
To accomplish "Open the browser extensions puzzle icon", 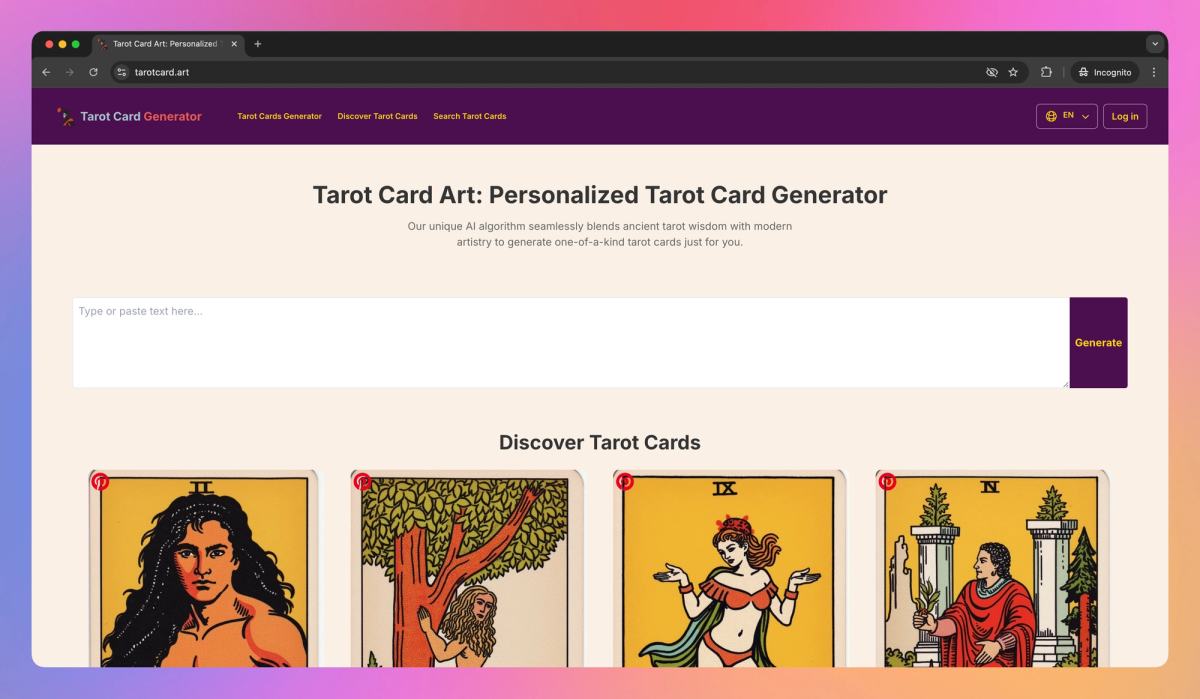I will 1046,72.
